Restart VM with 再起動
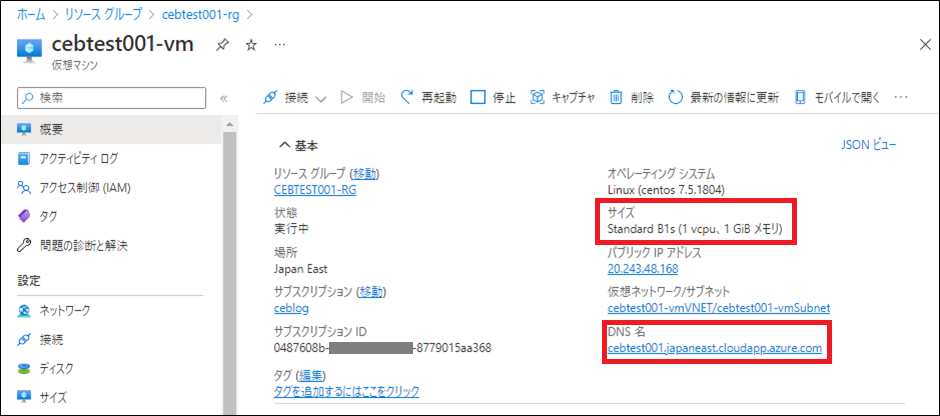940x416 pixels. coord(428,98)
